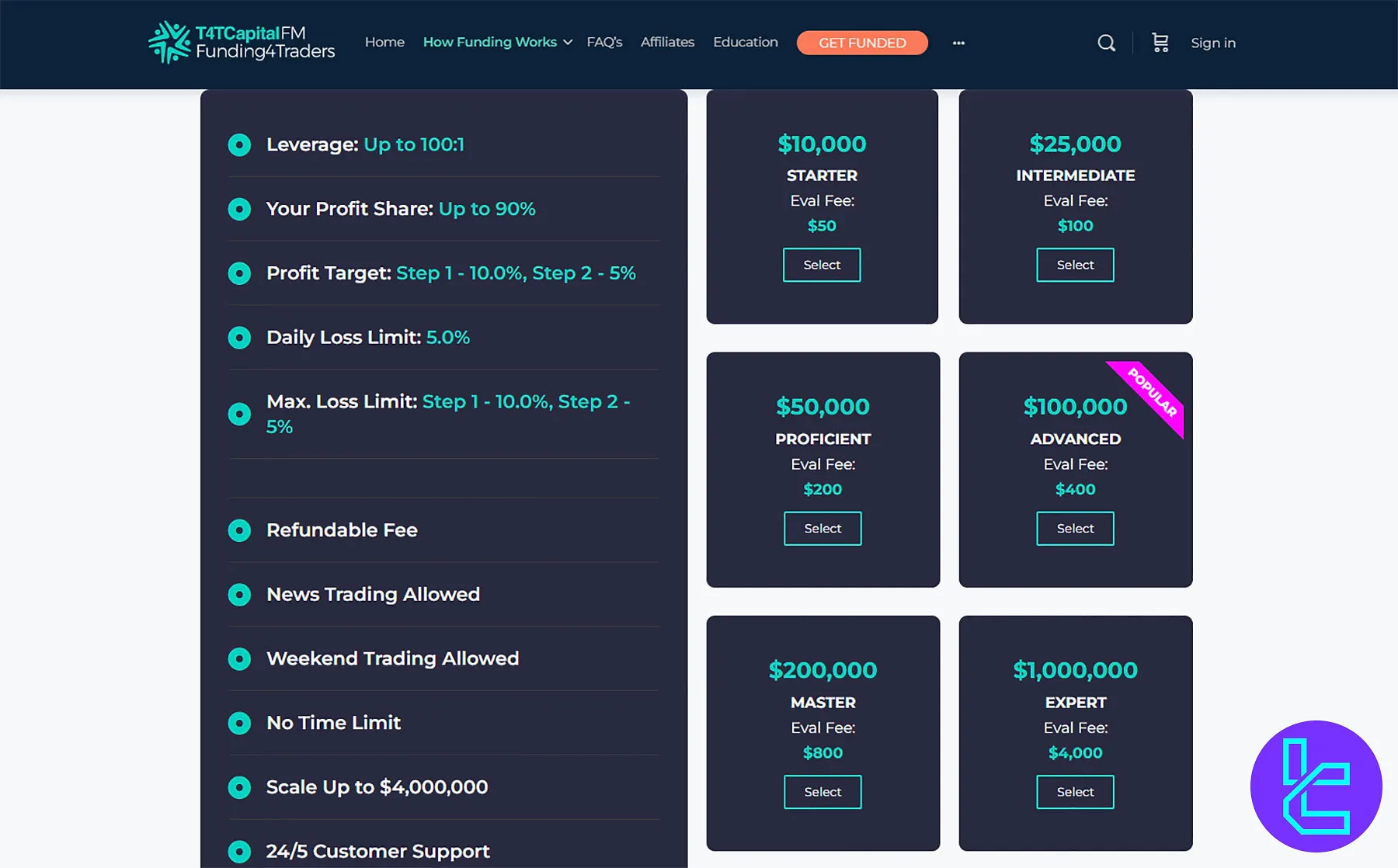Image resolution: width=1398 pixels, height=868 pixels.
Task: Click the search magnifier icon
Action: [1106, 43]
